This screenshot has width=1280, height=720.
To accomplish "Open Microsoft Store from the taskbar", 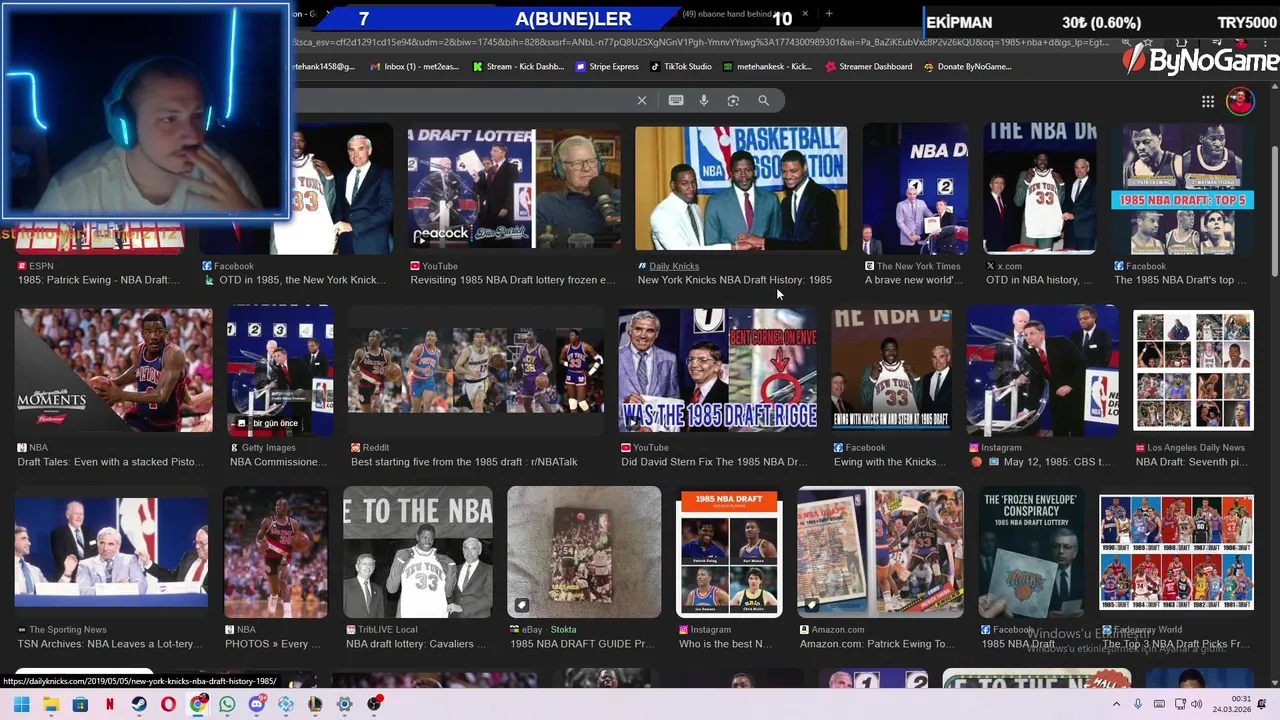I will [x=80, y=704].
